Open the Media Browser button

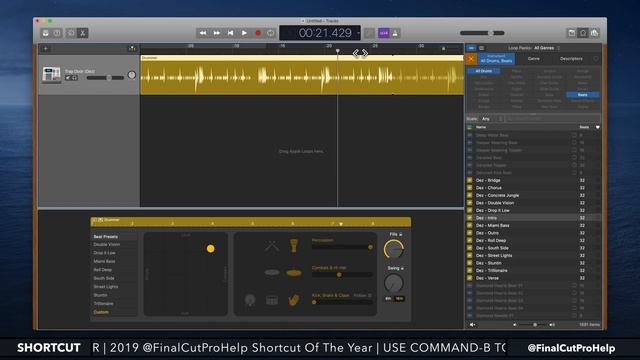[594, 33]
